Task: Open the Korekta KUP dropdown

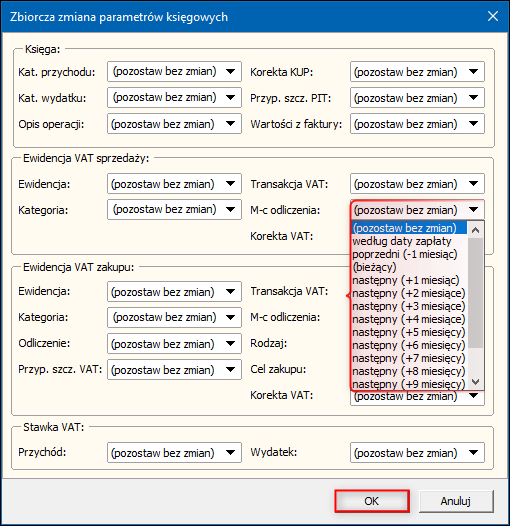Action: 417,71
